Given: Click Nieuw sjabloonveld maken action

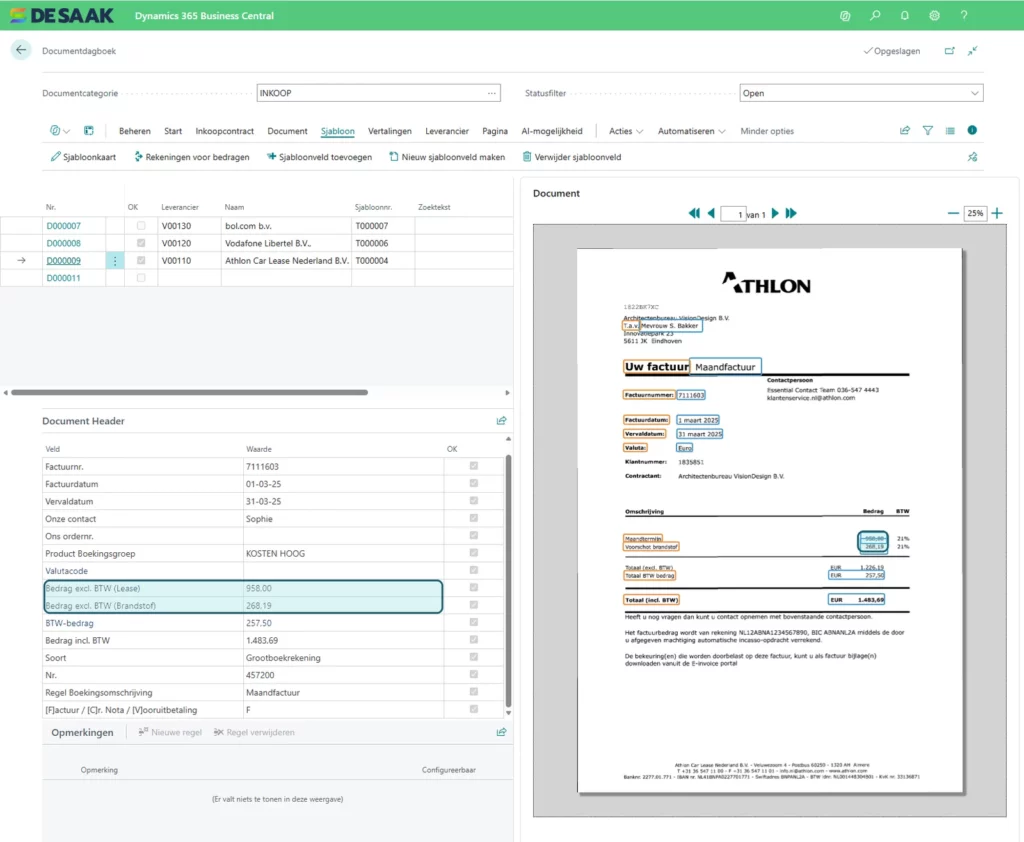Looking at the screenshot, I should coord(447,157).
